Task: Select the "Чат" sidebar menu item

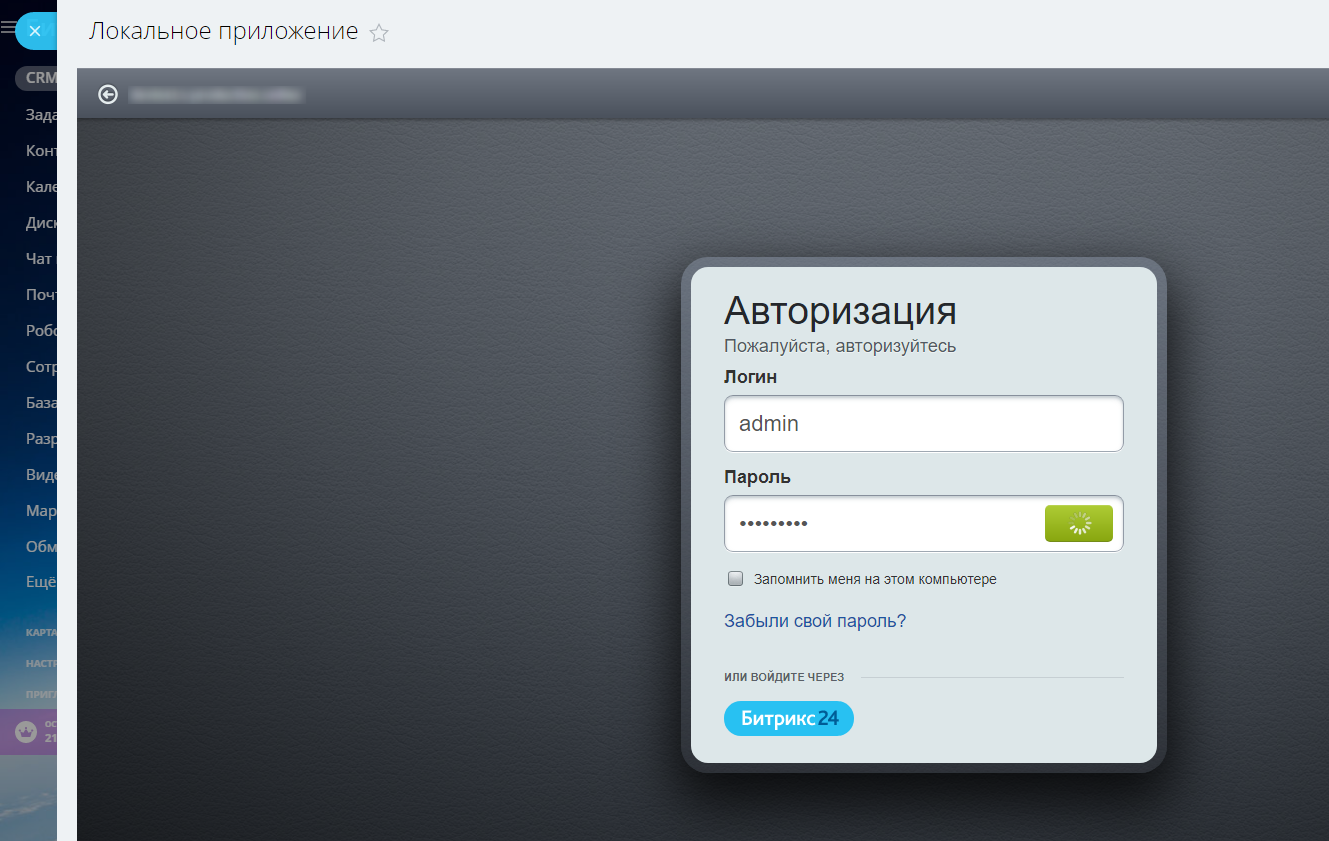Action: 38,259
